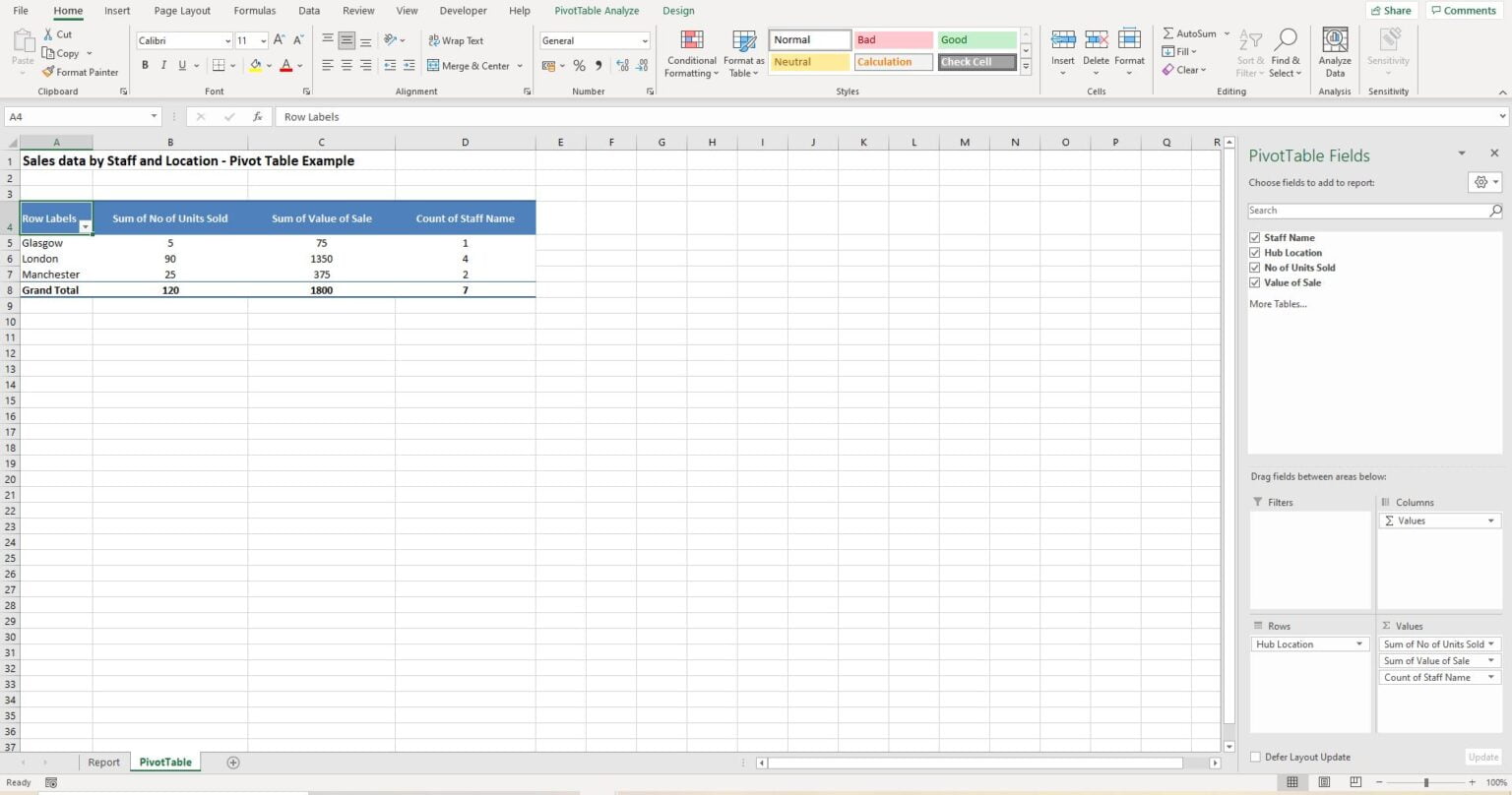
Task: Open the Row Labels filter dropdown
Action: [x=86, y=226]
